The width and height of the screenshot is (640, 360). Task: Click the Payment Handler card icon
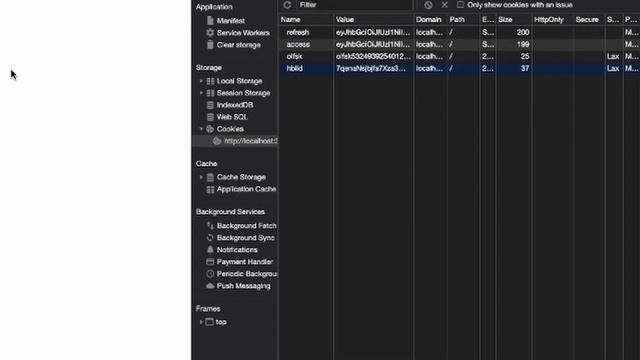pyautogui.click(x=210, y=262)
